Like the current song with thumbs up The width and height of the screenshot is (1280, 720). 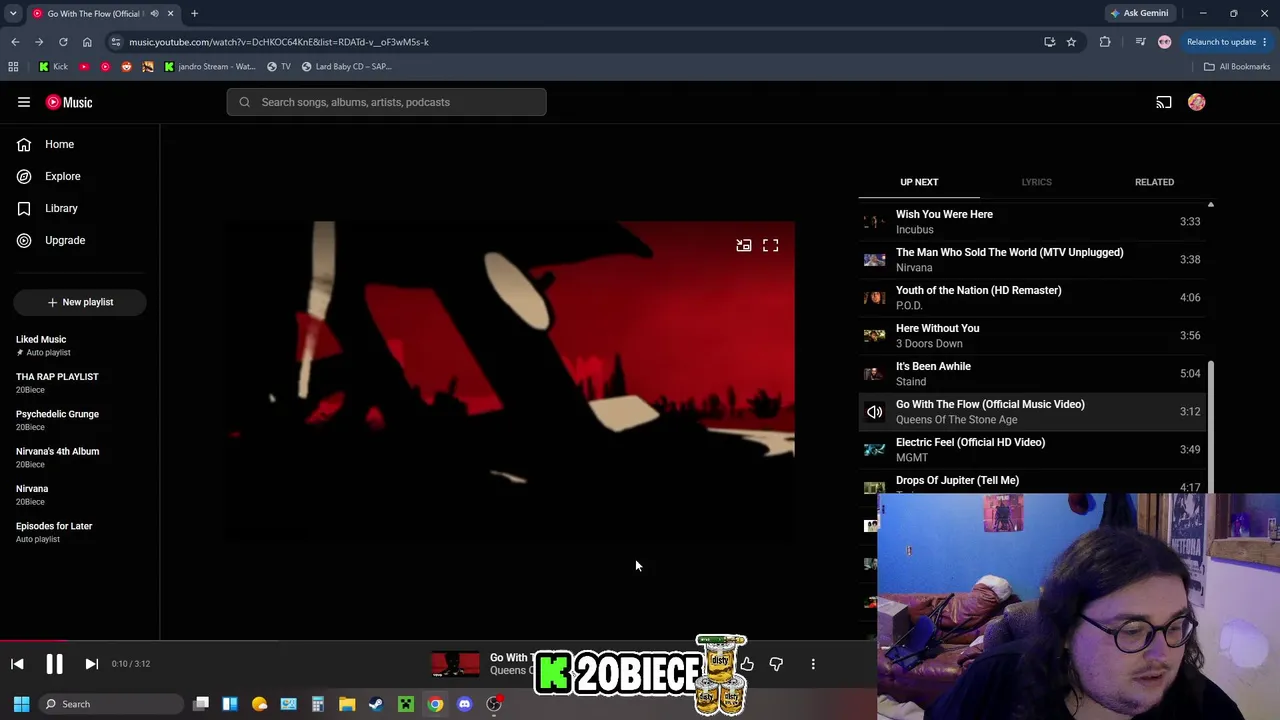(747, 664)
